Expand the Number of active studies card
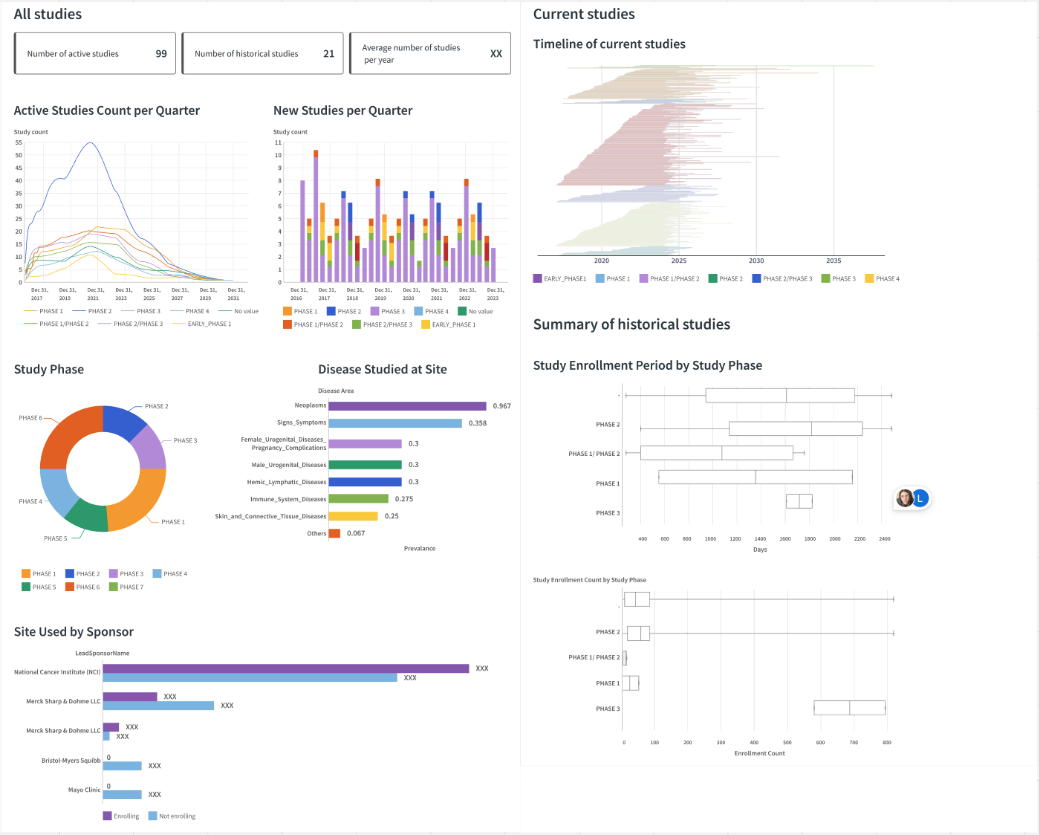 94,53
